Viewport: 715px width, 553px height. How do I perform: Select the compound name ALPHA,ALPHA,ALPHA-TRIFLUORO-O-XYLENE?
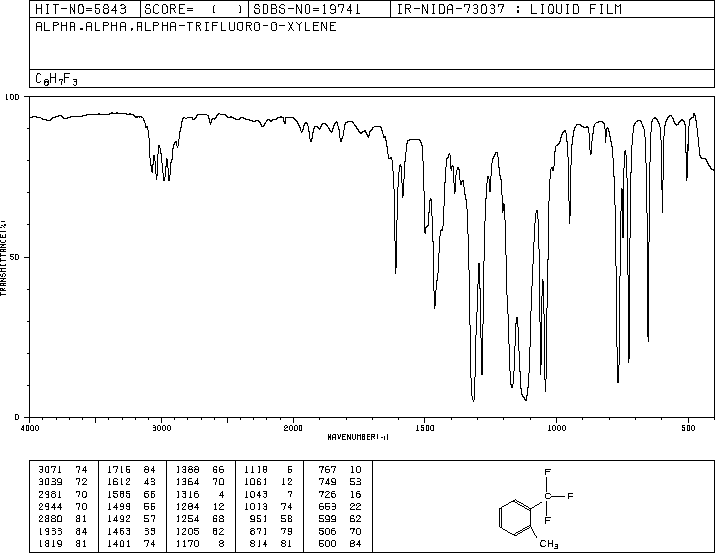(x=186, y=26)
